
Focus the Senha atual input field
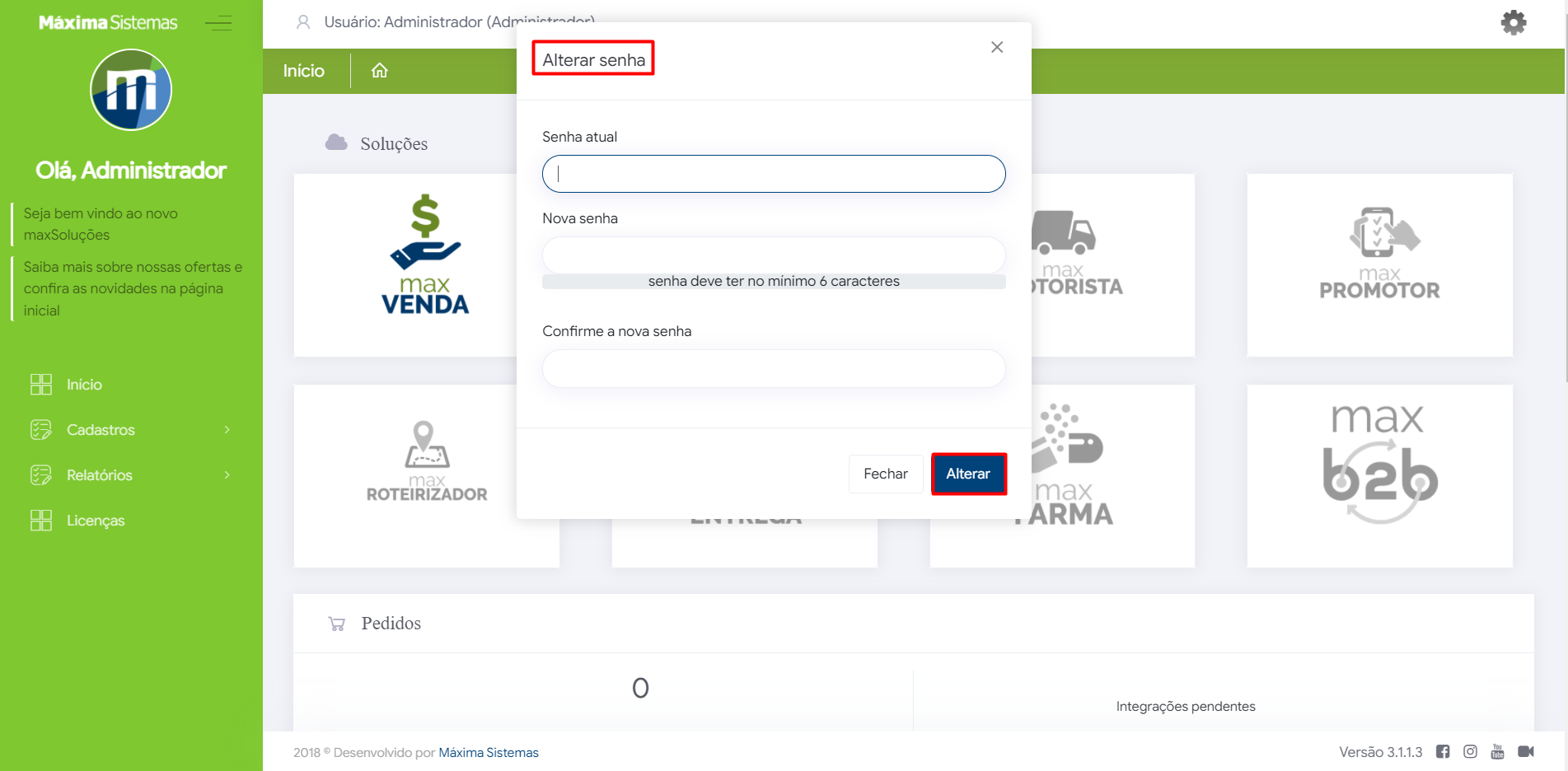click(774, 174)
